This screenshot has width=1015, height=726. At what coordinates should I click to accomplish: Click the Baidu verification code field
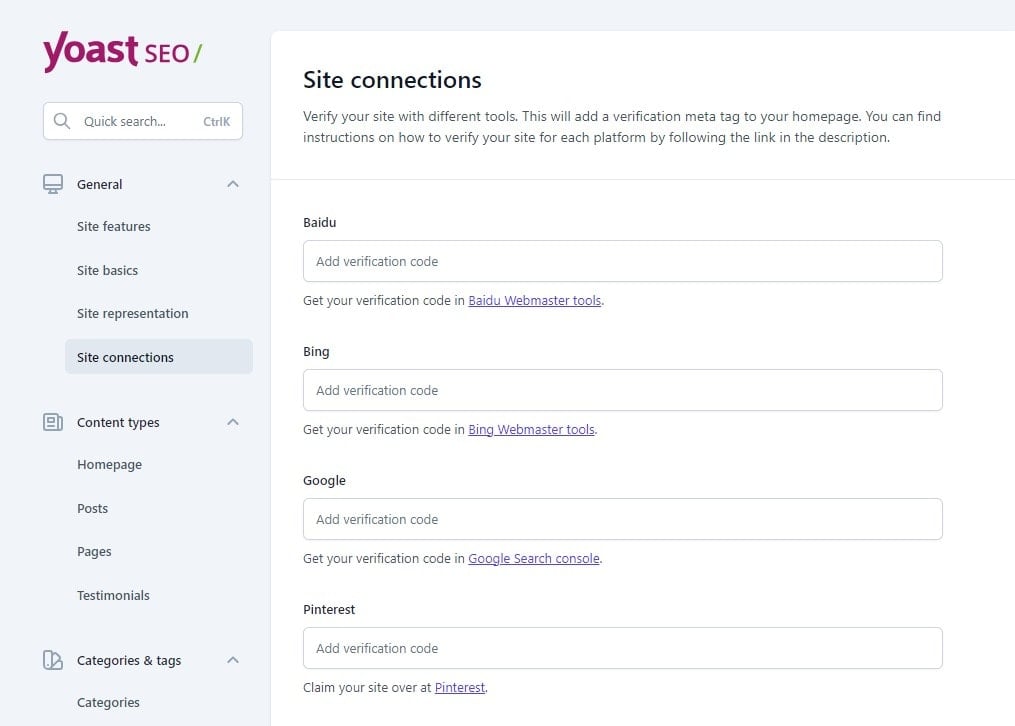tap(623, 261)
